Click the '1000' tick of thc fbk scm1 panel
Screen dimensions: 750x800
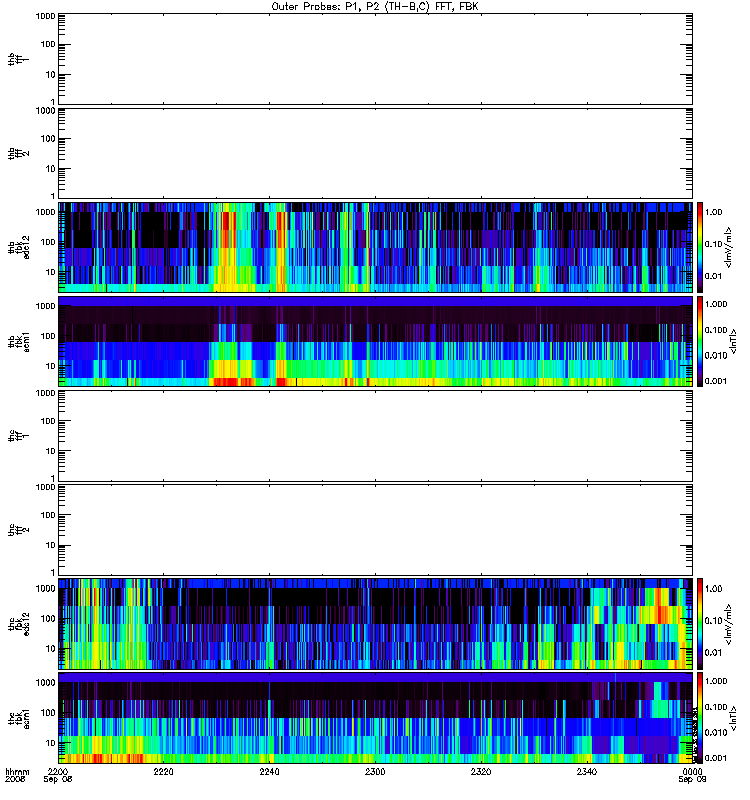45,683
